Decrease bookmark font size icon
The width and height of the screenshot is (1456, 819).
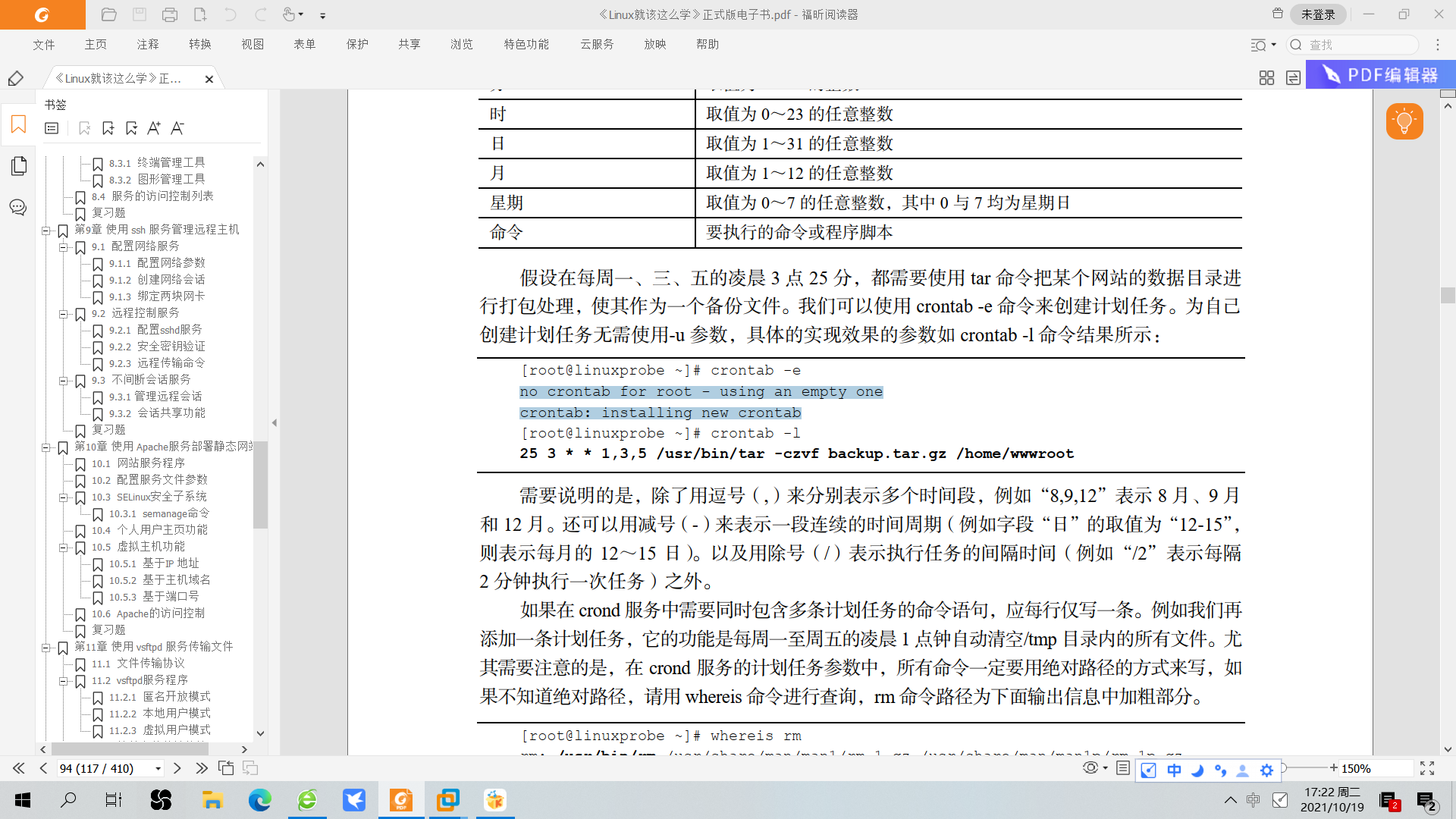[177, 128]
